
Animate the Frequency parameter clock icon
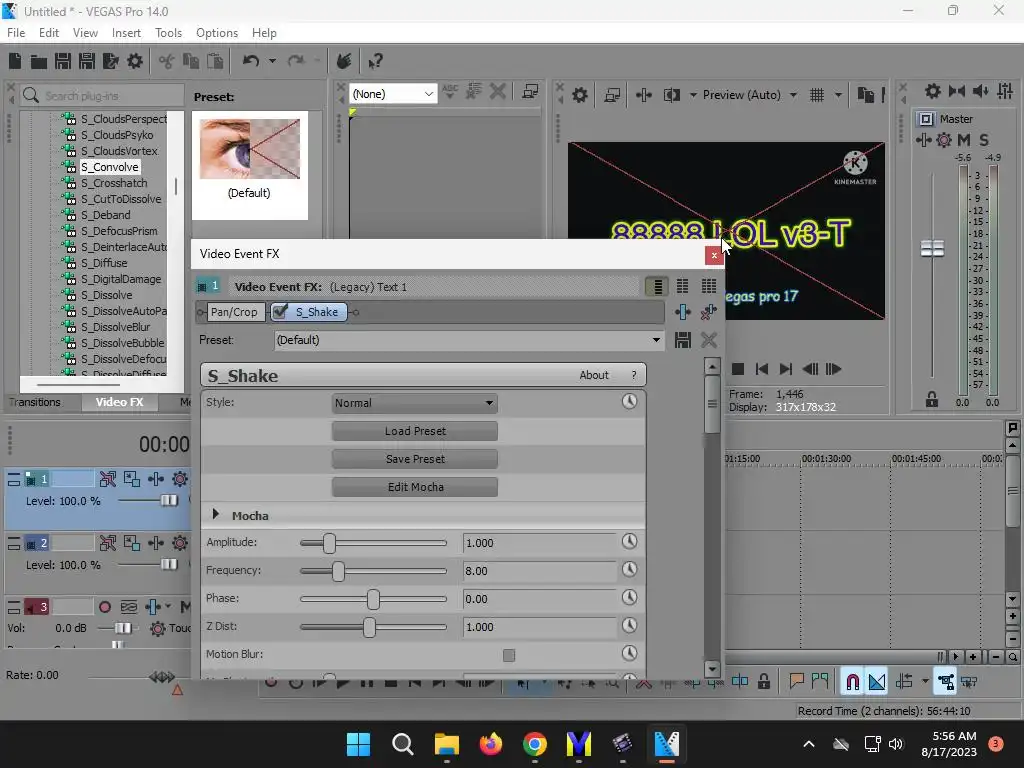click(629, 569)
